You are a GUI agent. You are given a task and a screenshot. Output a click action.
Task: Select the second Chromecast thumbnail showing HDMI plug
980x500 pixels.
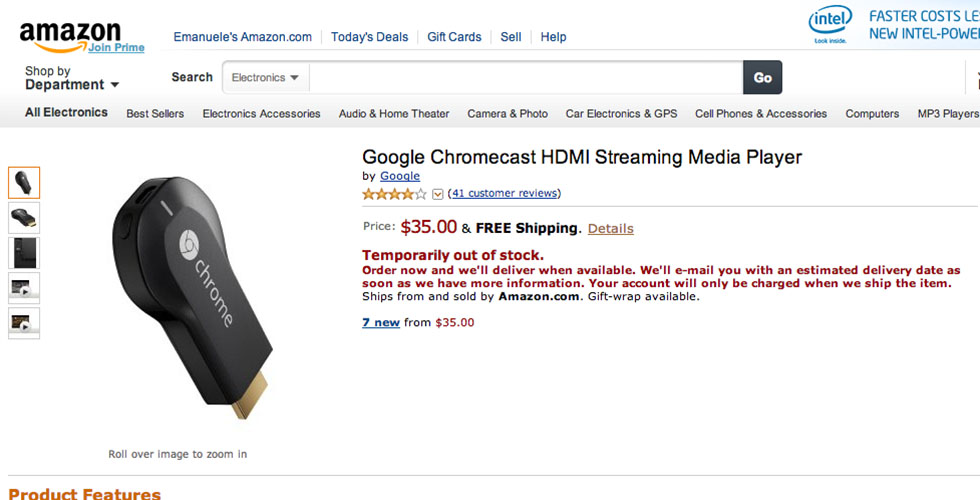(24, 217)
